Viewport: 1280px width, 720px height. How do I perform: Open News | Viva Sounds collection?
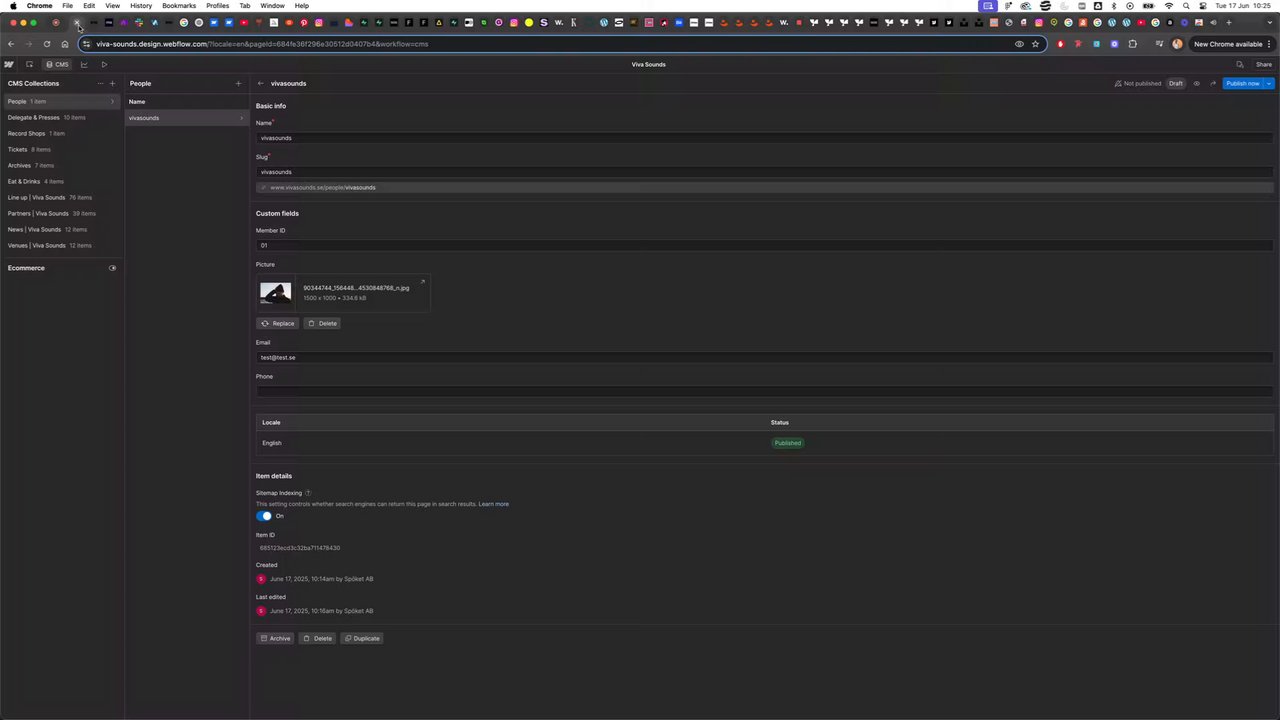point(61,230)
